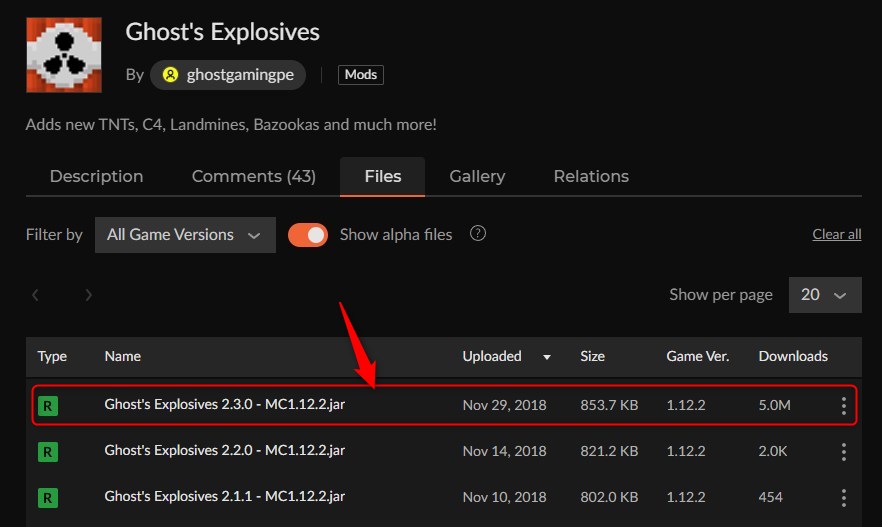Open ghostgamingpe author profile
Screen dimensions: 882x527
[x=228, y=75]
